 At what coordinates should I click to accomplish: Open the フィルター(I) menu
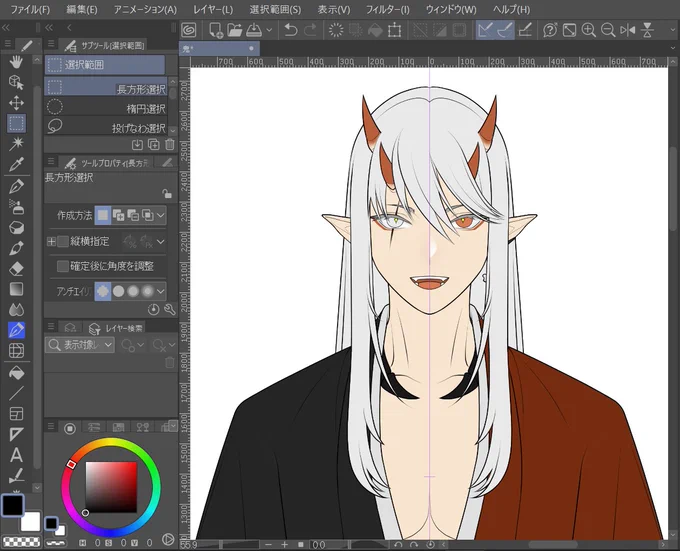coord(387,9)
